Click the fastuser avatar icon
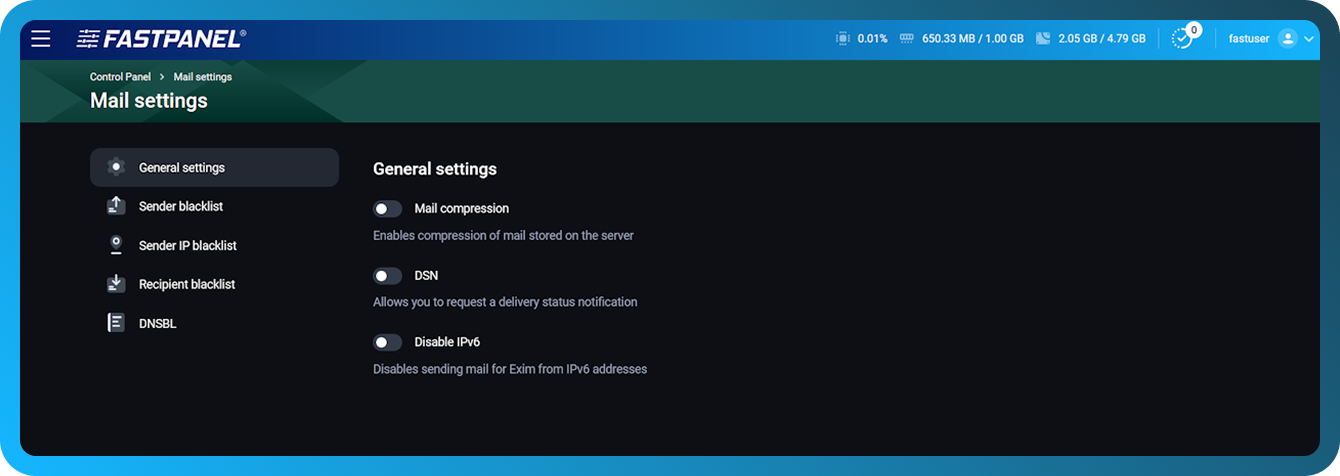Image resolution: width=1340 pixels, height=476 pixels. pos(1288,39)
